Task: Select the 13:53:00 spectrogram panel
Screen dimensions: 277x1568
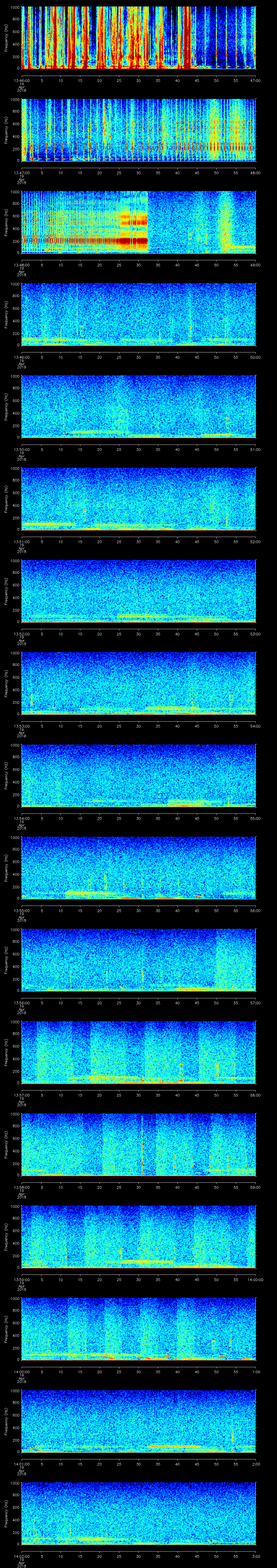Action: pos(138,683)
